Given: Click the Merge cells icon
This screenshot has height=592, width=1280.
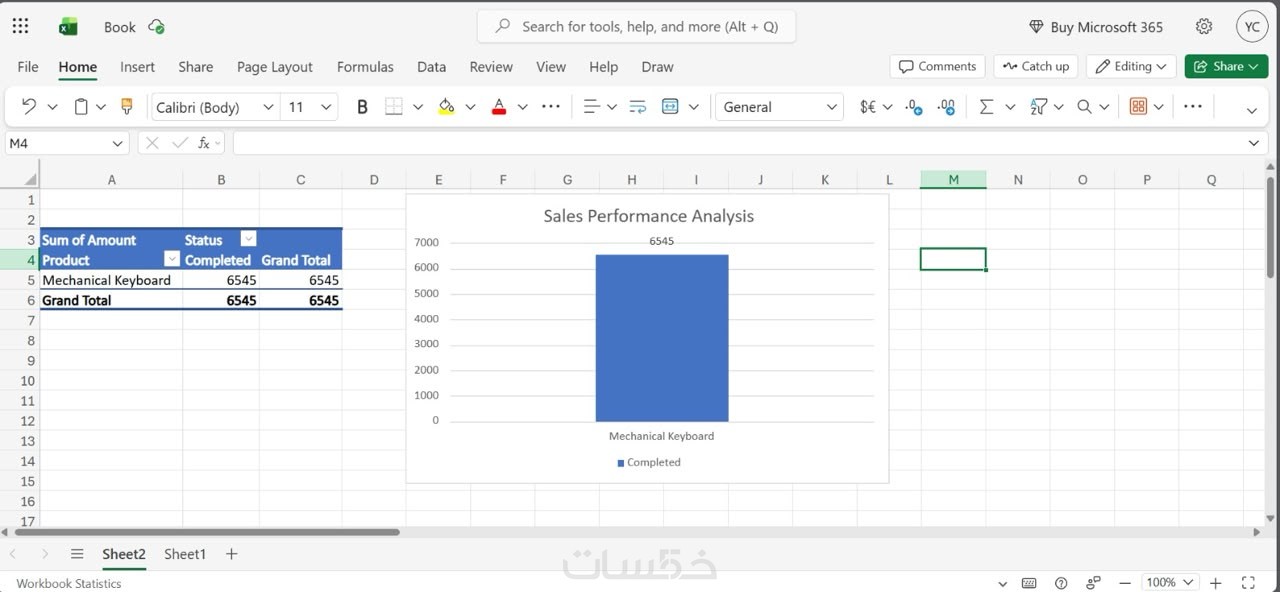Looking at the screenshot, I should (x=670, y=107).
